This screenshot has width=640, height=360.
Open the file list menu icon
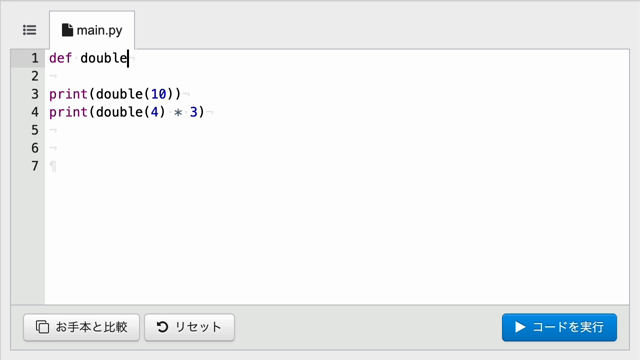(29, 30)
